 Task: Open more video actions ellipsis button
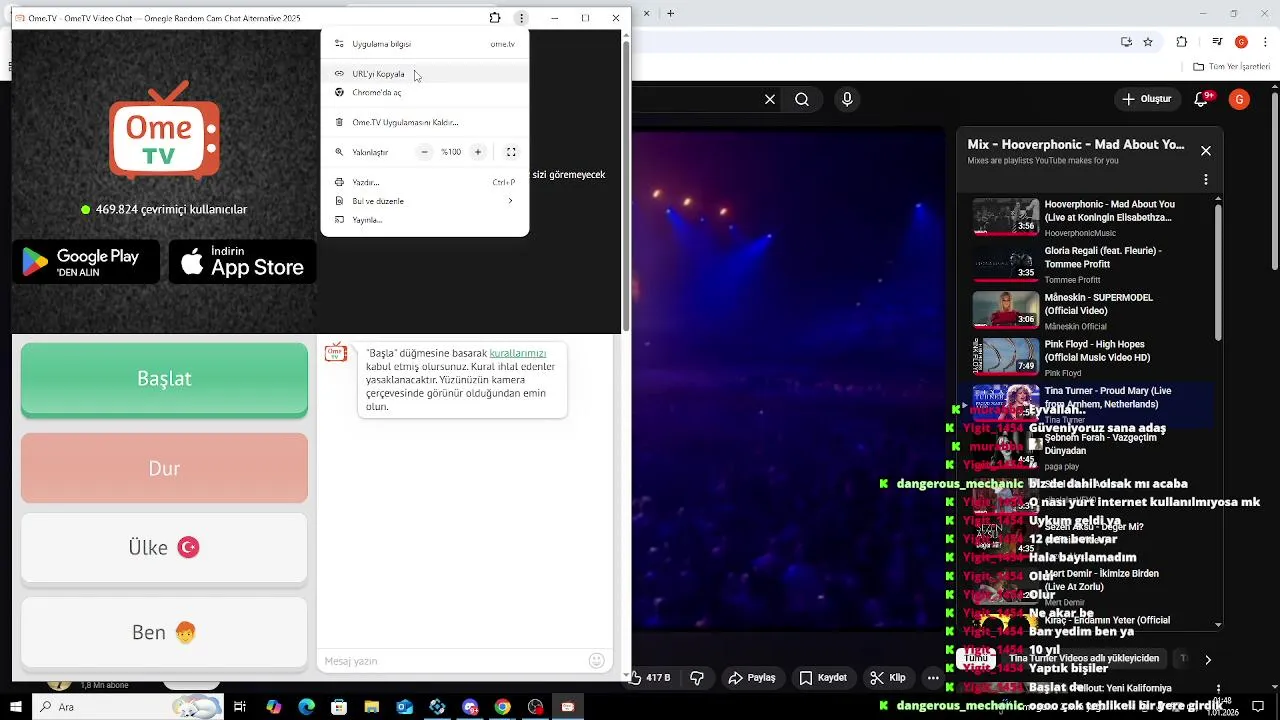pyautogui.click(x=933, y=677)
